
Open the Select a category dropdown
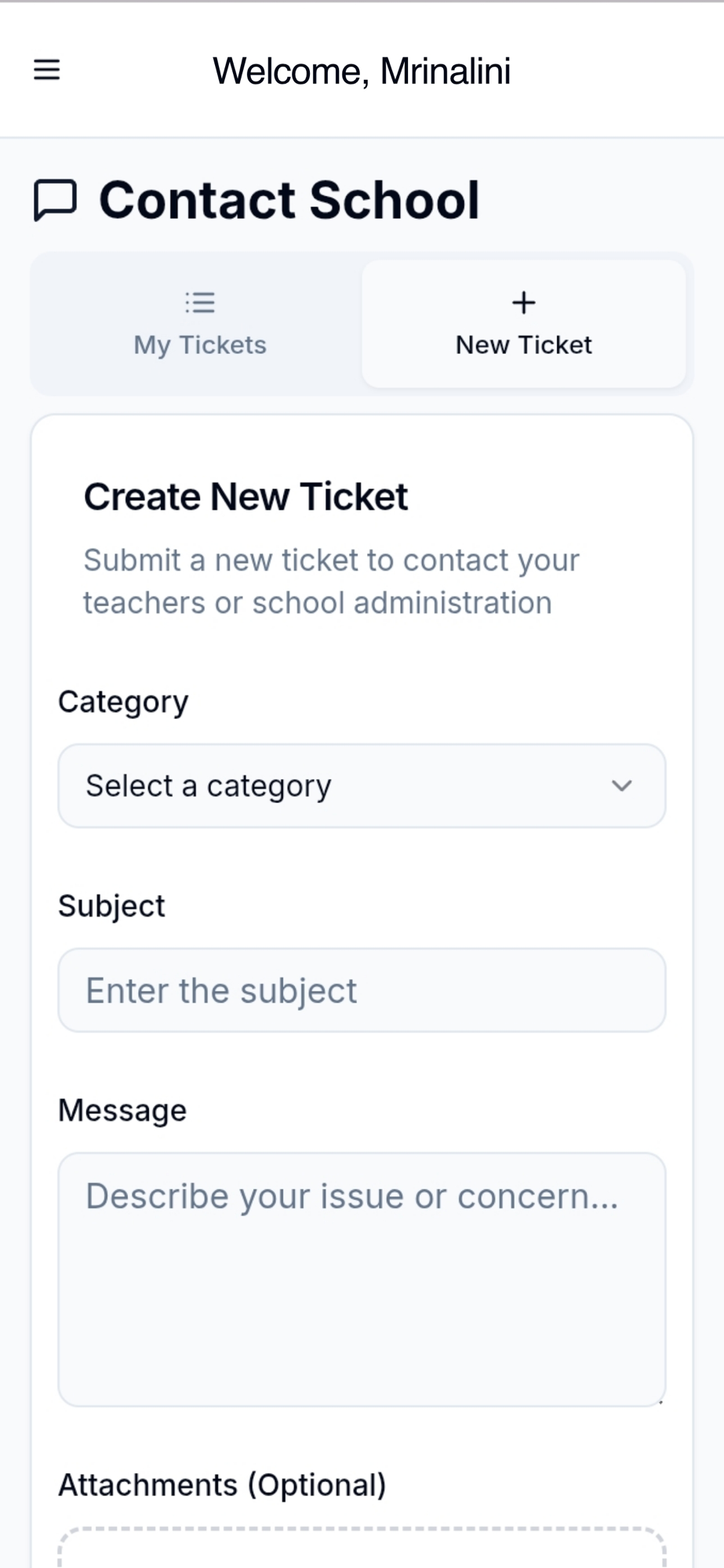coord(345,786)
